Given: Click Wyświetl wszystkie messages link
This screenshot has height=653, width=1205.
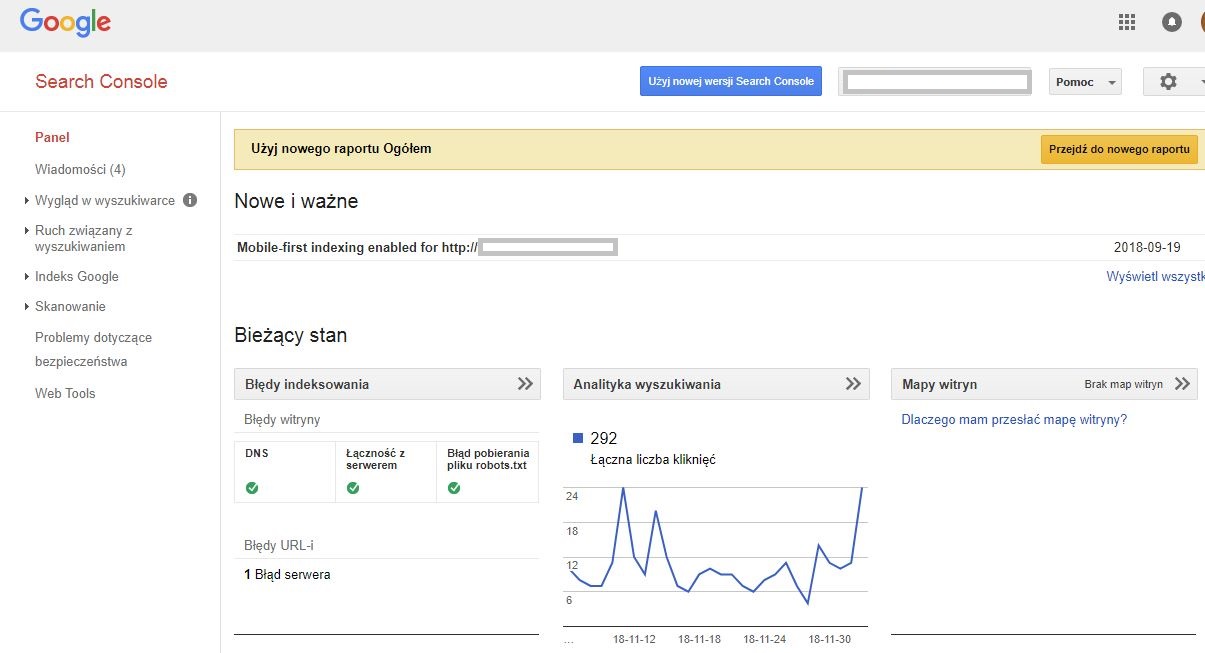Looking at the screenshot, I should (1155, 276).
